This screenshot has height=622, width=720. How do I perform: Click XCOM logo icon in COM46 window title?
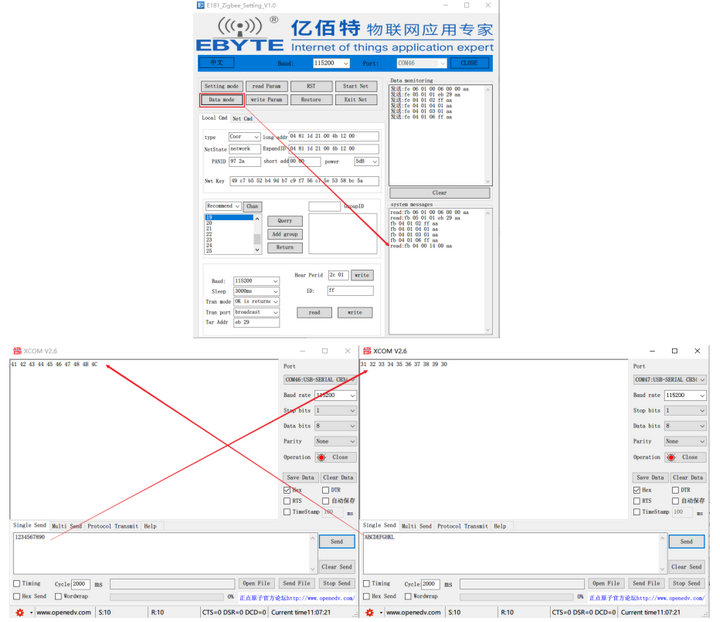click(x=17, y=351)
